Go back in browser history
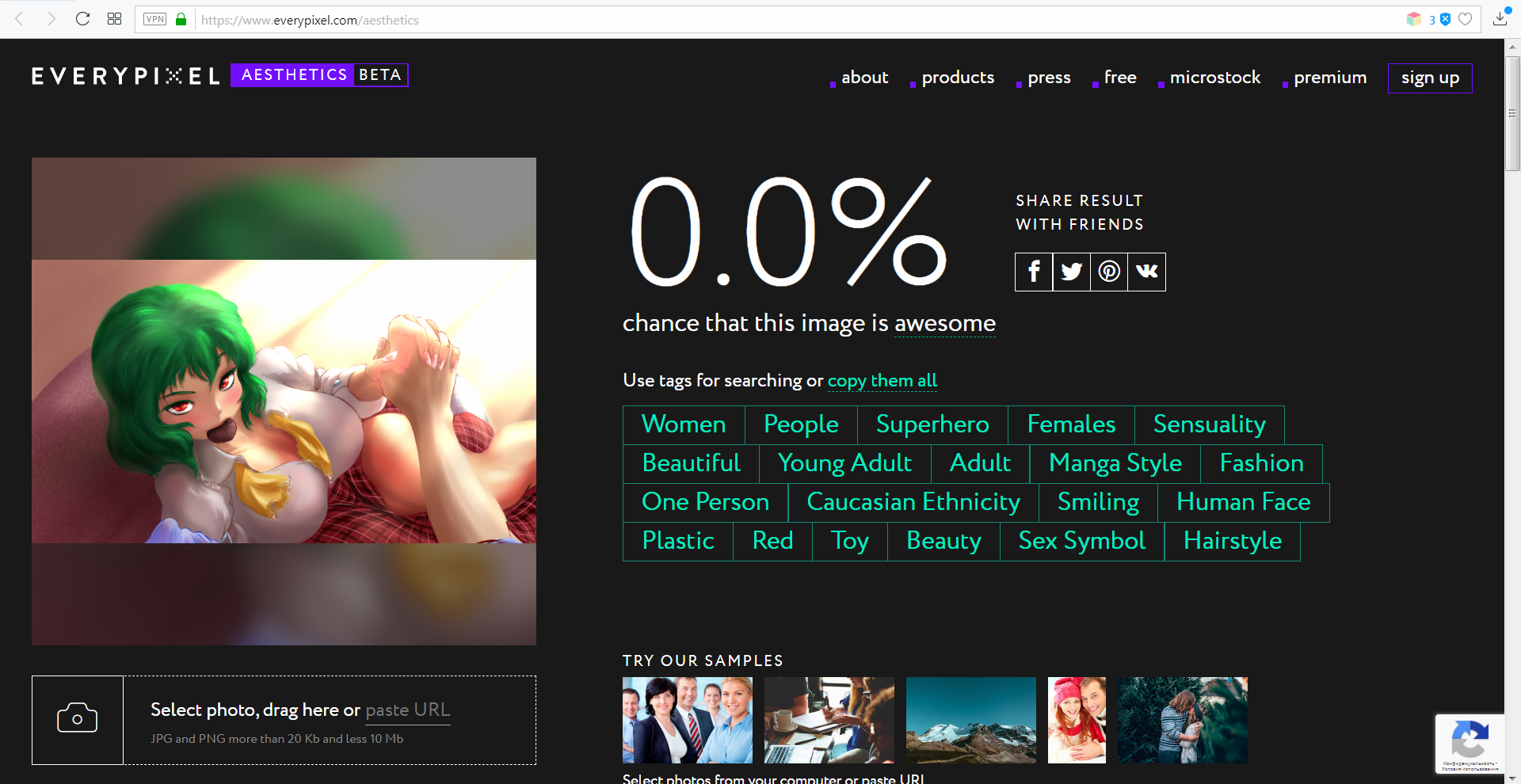Image resolution: width=1521 pixels, height=784 pixels. [20, 19]
